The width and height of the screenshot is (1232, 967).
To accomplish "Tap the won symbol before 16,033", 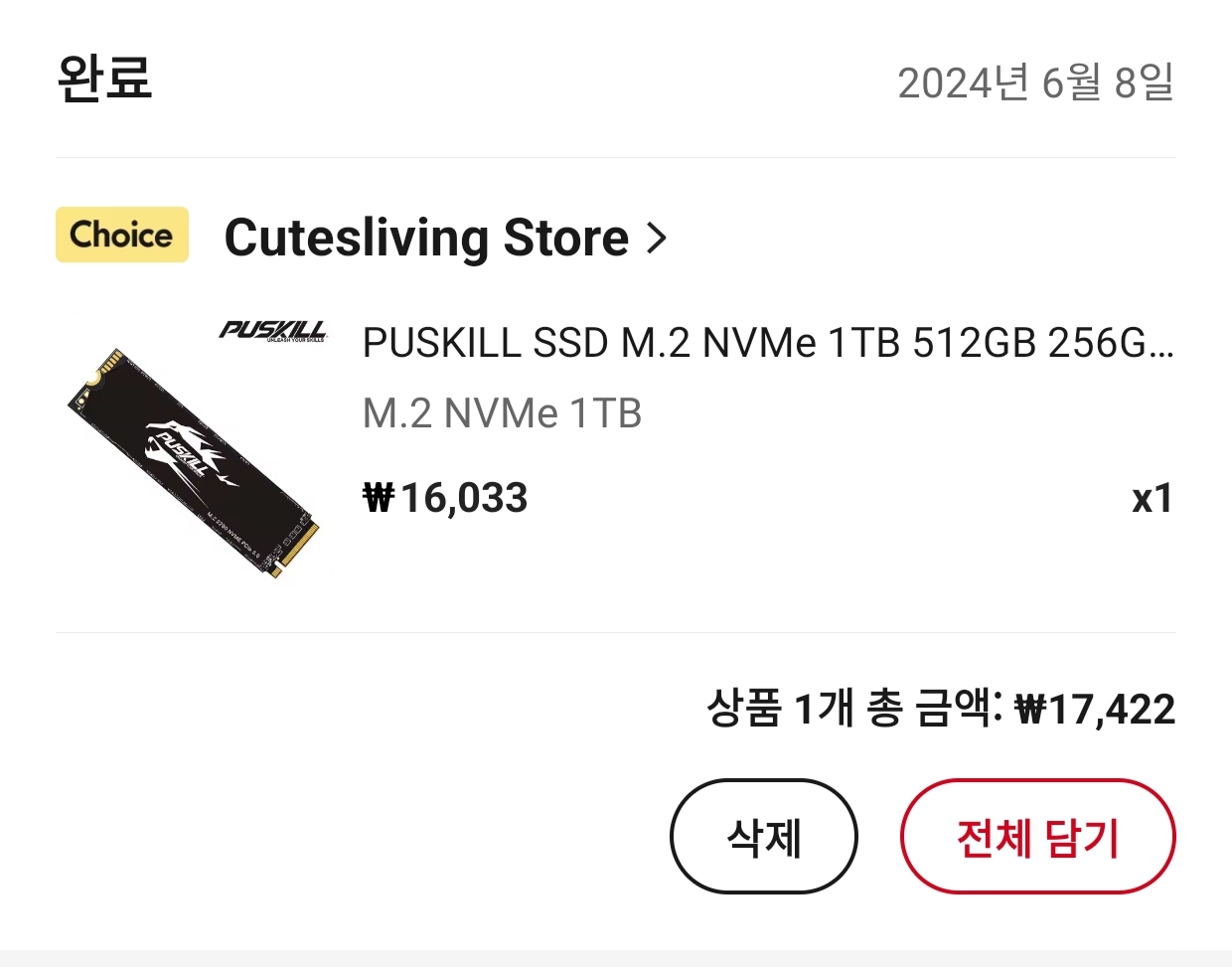I will 379,498.
